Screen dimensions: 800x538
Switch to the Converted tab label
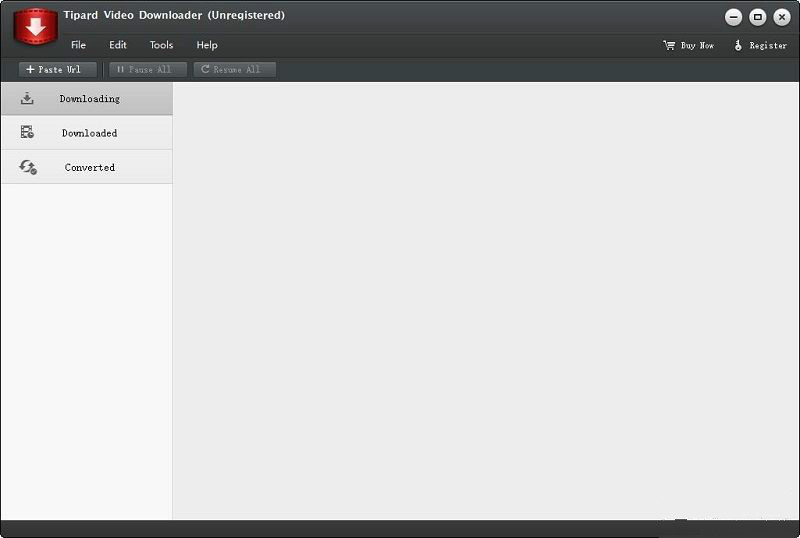tap(90, 167)
